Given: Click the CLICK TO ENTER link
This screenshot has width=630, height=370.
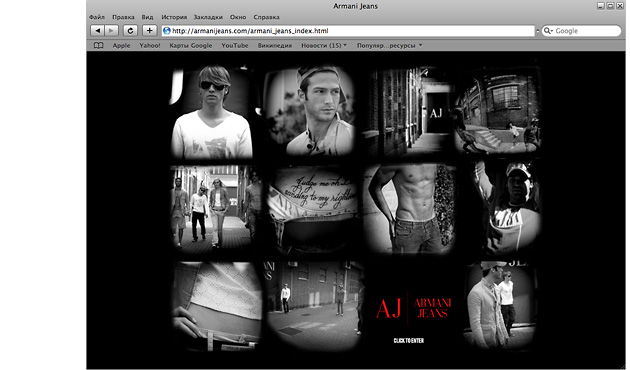Looking at the screenshot, I should point(409,341).
